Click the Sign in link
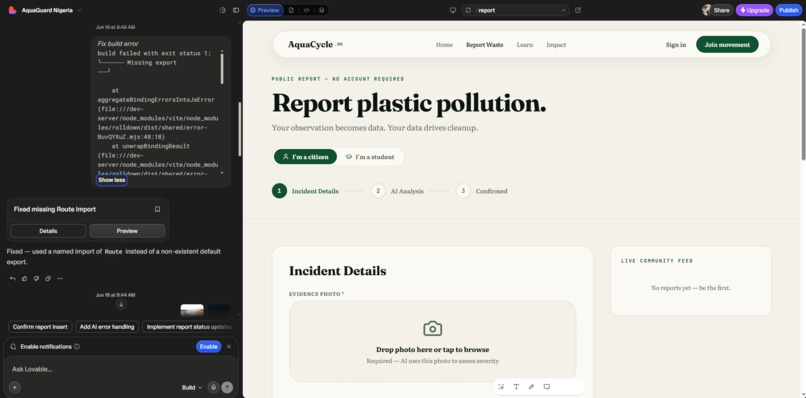This screenshot has width=806, height=398. (675, 45)
